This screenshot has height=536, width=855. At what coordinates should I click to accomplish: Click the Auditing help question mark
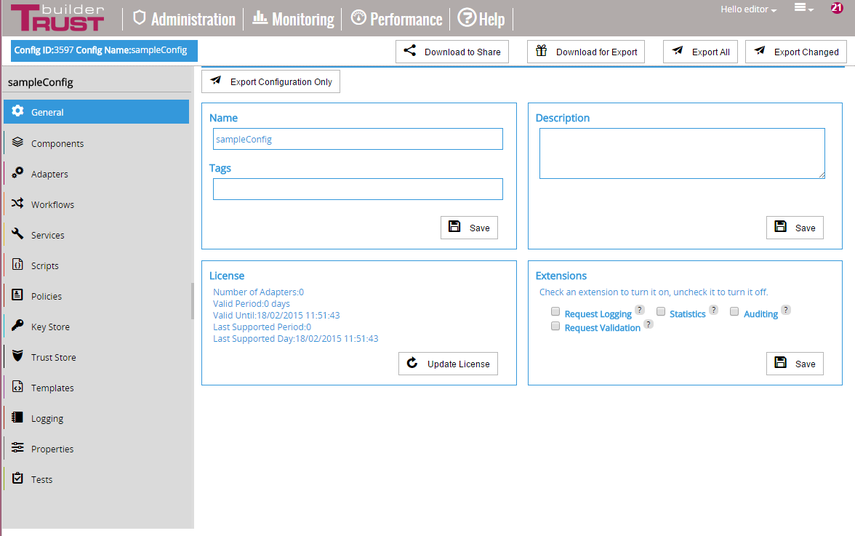(x=786, y=310)
